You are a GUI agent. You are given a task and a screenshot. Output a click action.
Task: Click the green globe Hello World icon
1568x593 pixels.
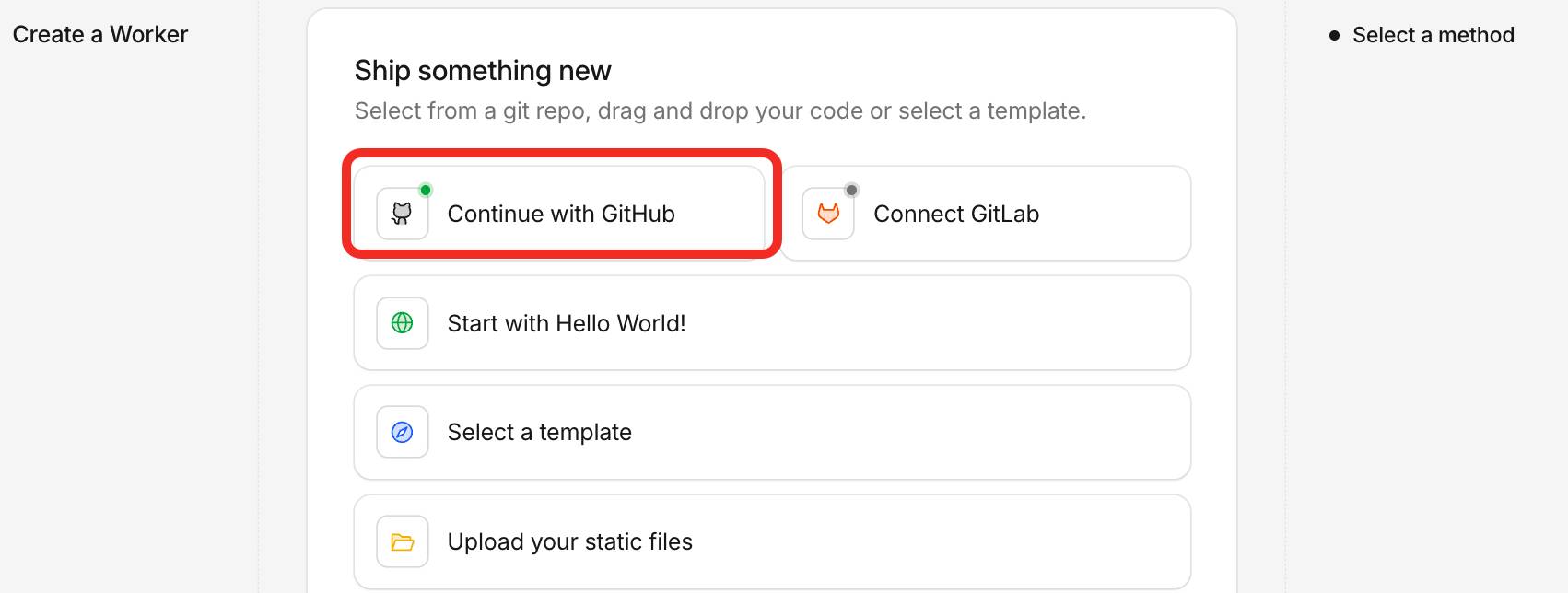click(x=402, y=323)
